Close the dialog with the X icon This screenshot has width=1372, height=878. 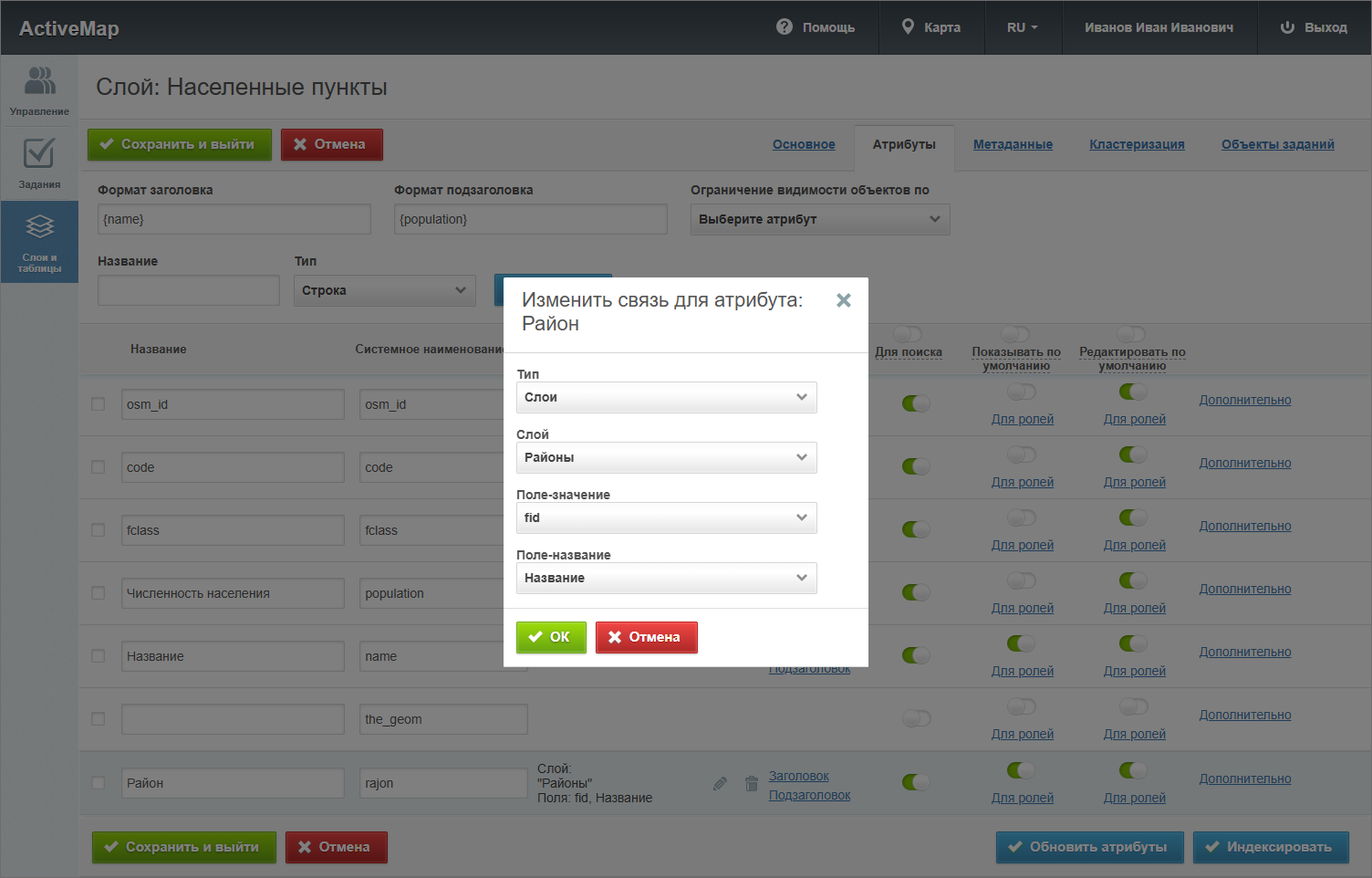click(x=844, y=300)
